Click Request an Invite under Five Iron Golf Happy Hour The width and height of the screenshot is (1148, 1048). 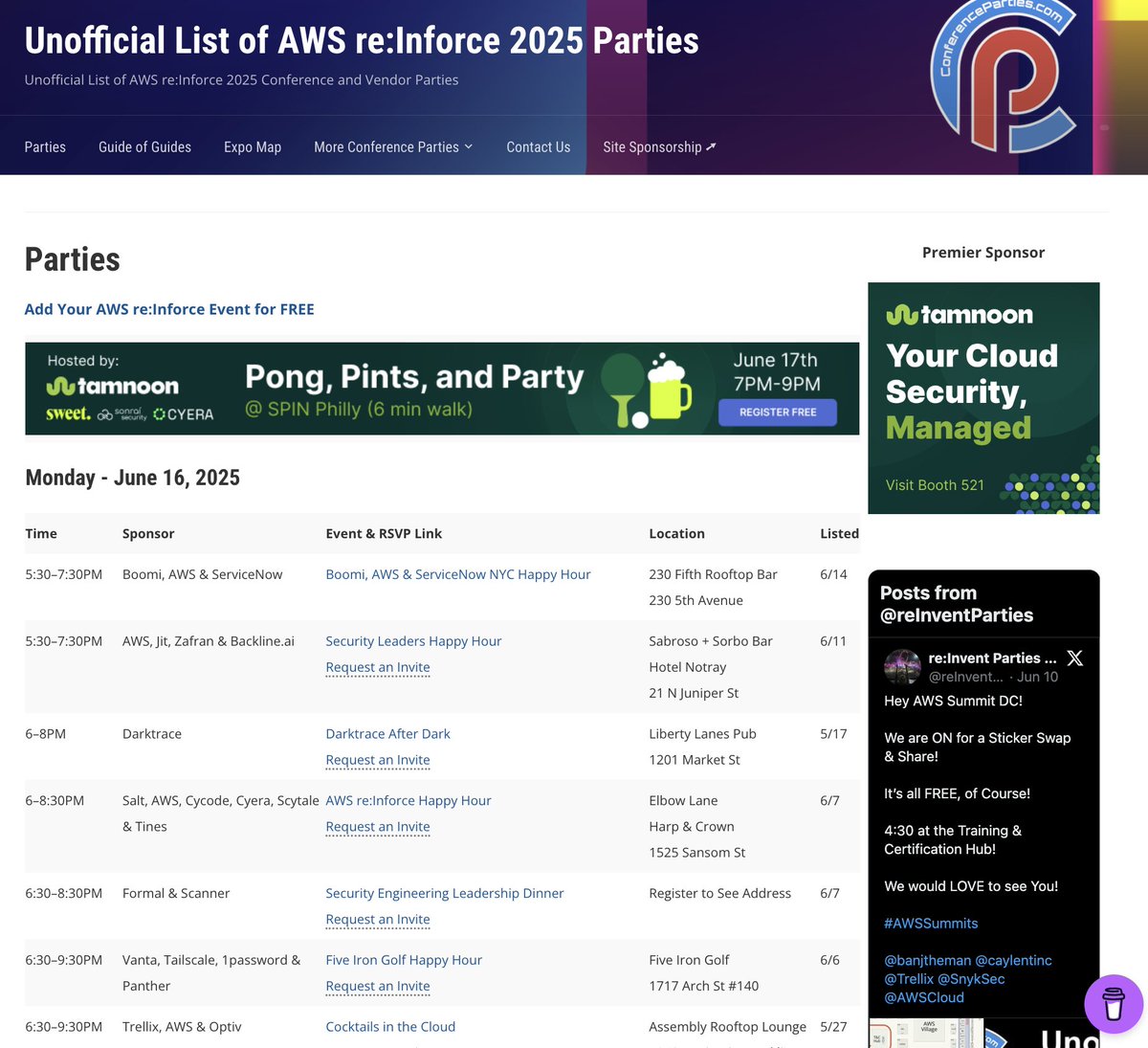[378, 986]
